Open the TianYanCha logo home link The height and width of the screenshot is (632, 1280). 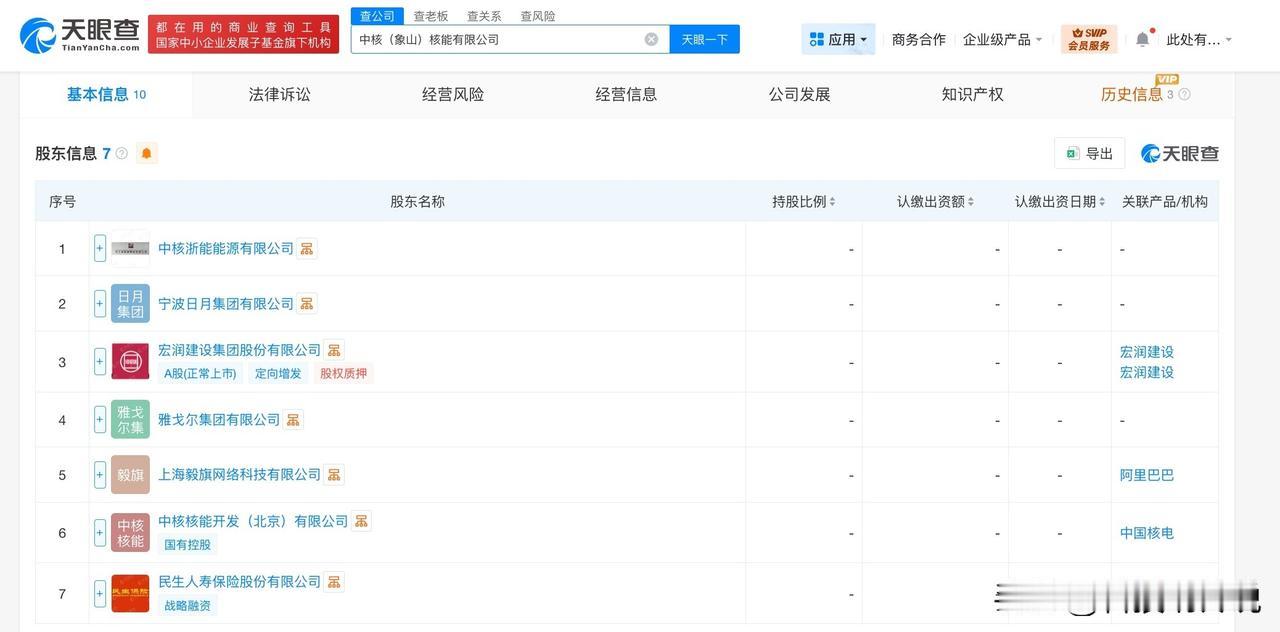pyautogui.click(x=80, y=35)
